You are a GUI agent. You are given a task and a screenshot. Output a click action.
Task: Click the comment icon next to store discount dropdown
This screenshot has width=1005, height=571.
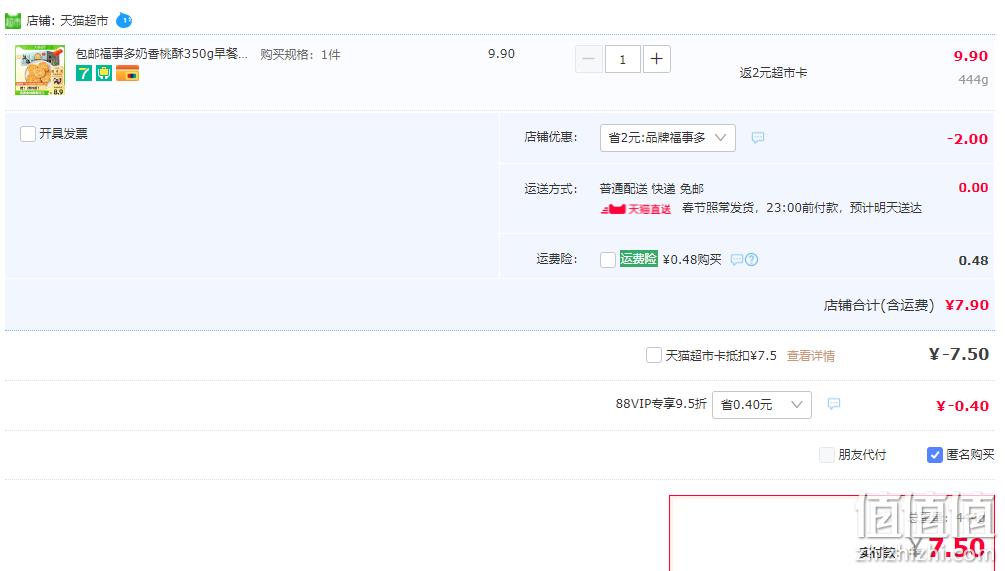pos(758,138)
